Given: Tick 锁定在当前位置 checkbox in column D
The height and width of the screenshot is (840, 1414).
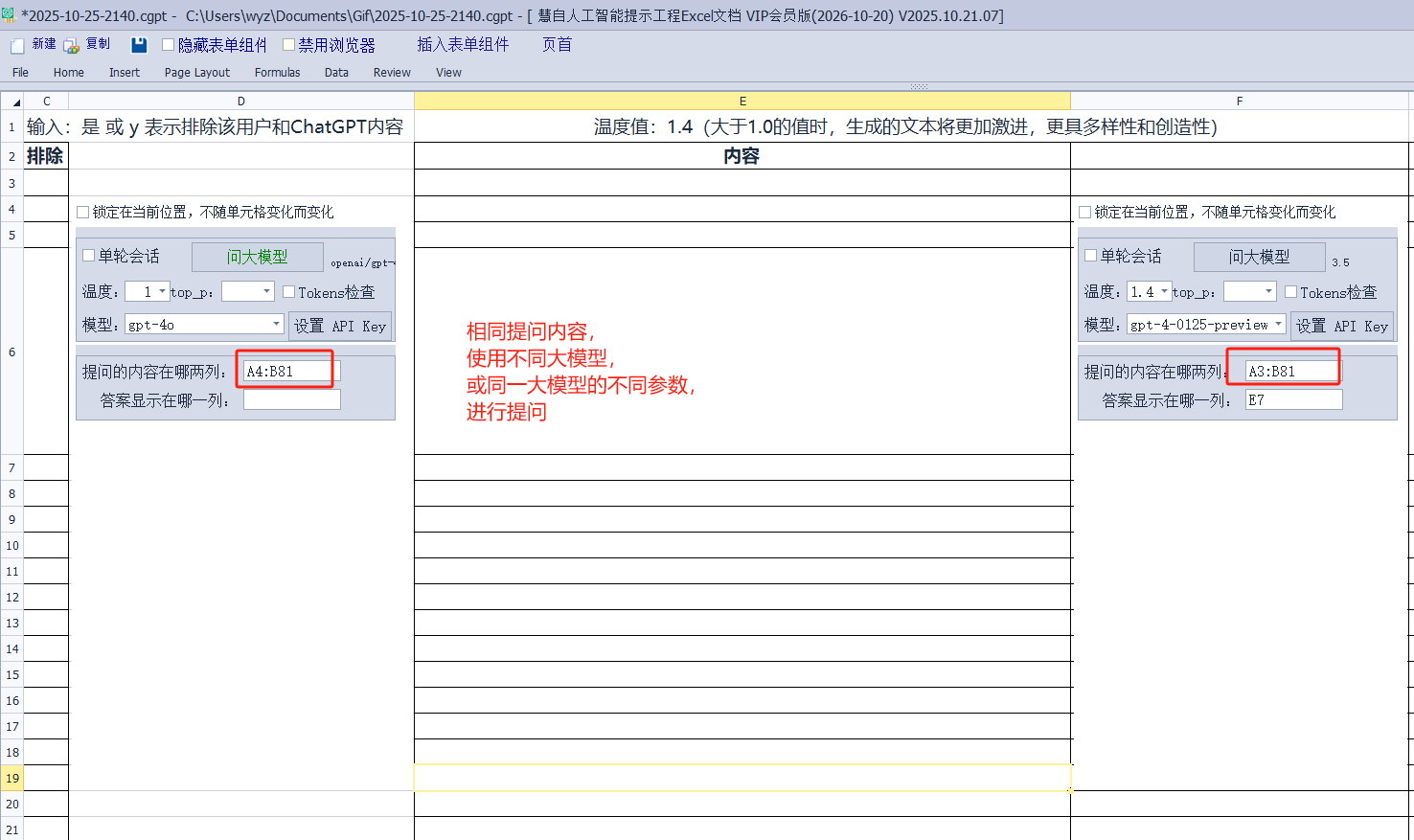Looking at the screenshot, I should 83,213.
